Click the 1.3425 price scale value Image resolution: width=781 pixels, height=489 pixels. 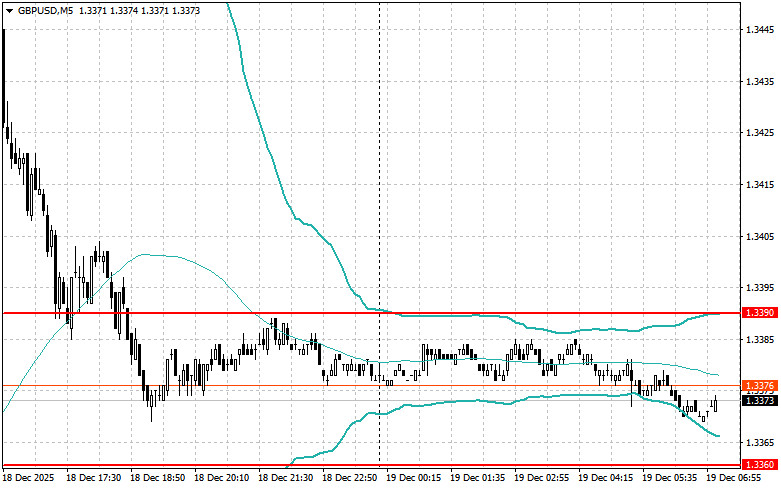[760, 133]
